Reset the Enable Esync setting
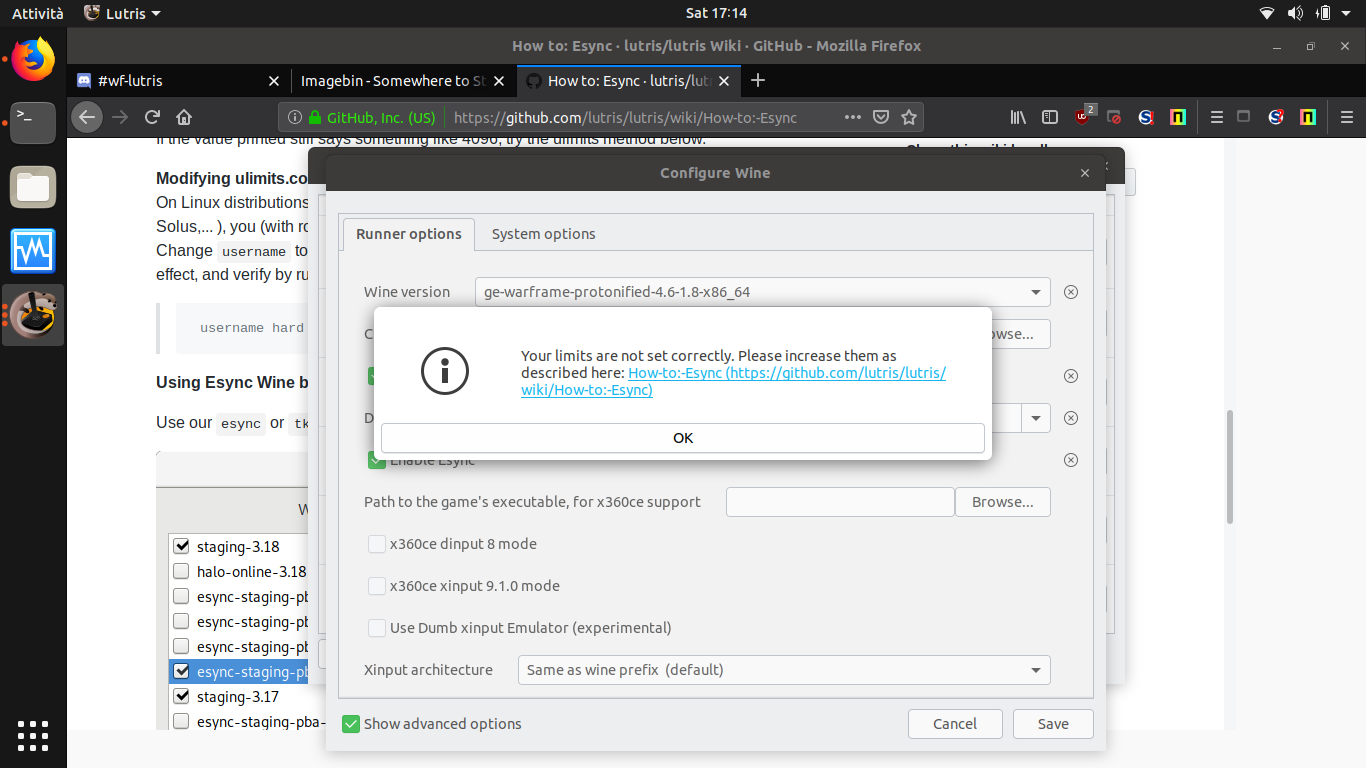The height and width of the screenshot is (768, 1366). [1071, 460]
